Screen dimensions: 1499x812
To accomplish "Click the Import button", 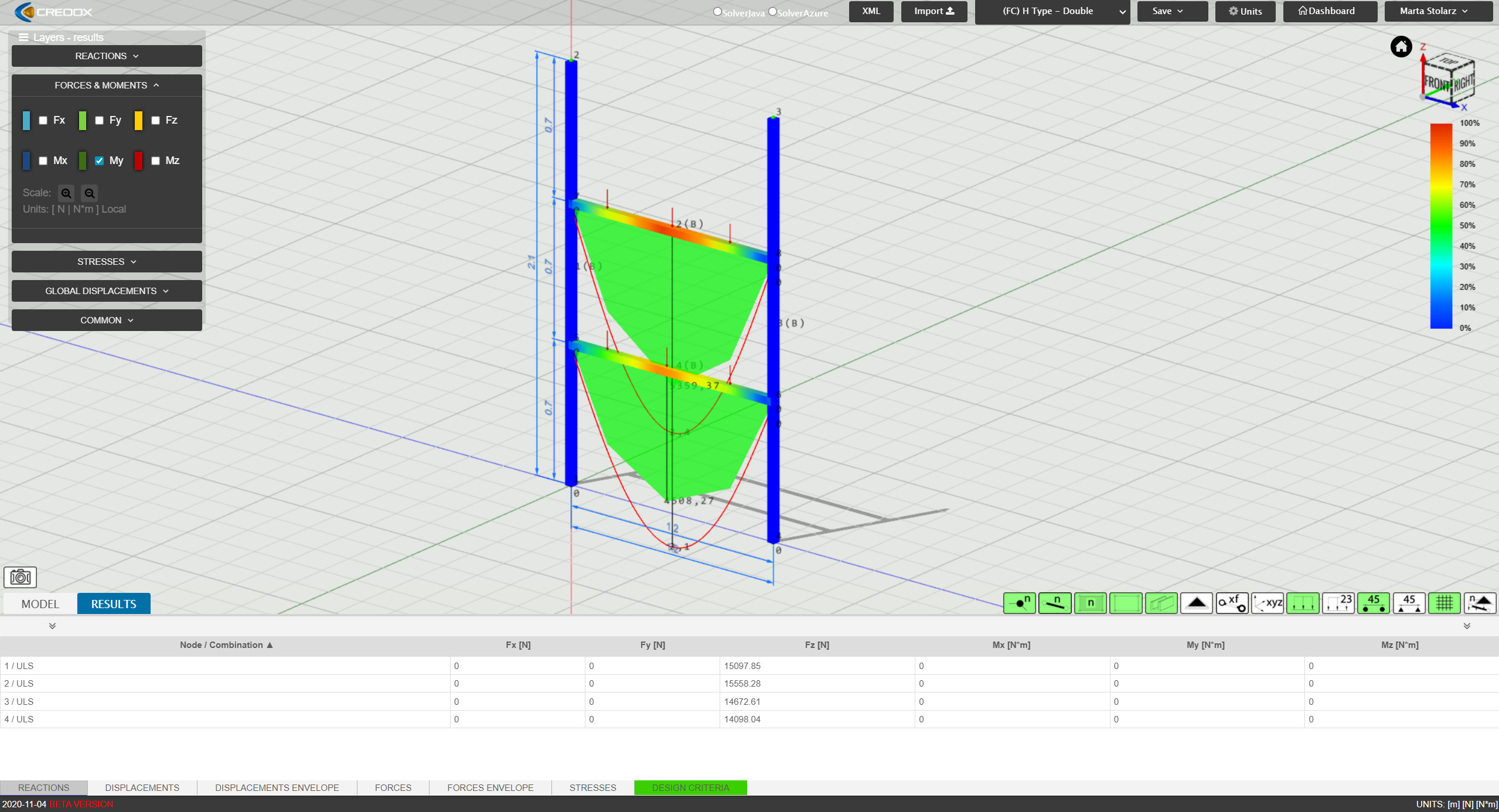I will pos(933,11).
